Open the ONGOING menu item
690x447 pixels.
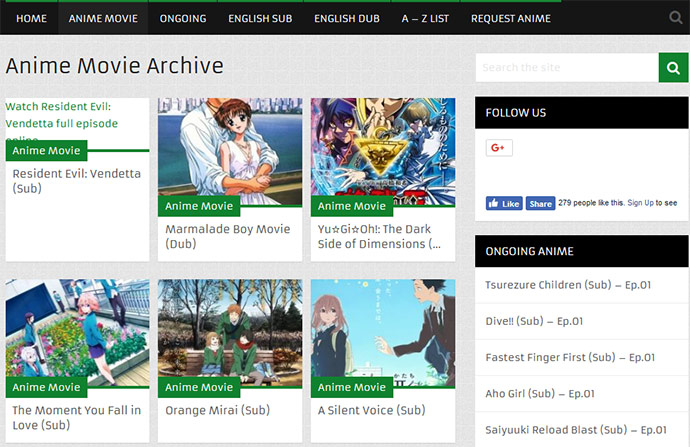[x=183, y=18]
